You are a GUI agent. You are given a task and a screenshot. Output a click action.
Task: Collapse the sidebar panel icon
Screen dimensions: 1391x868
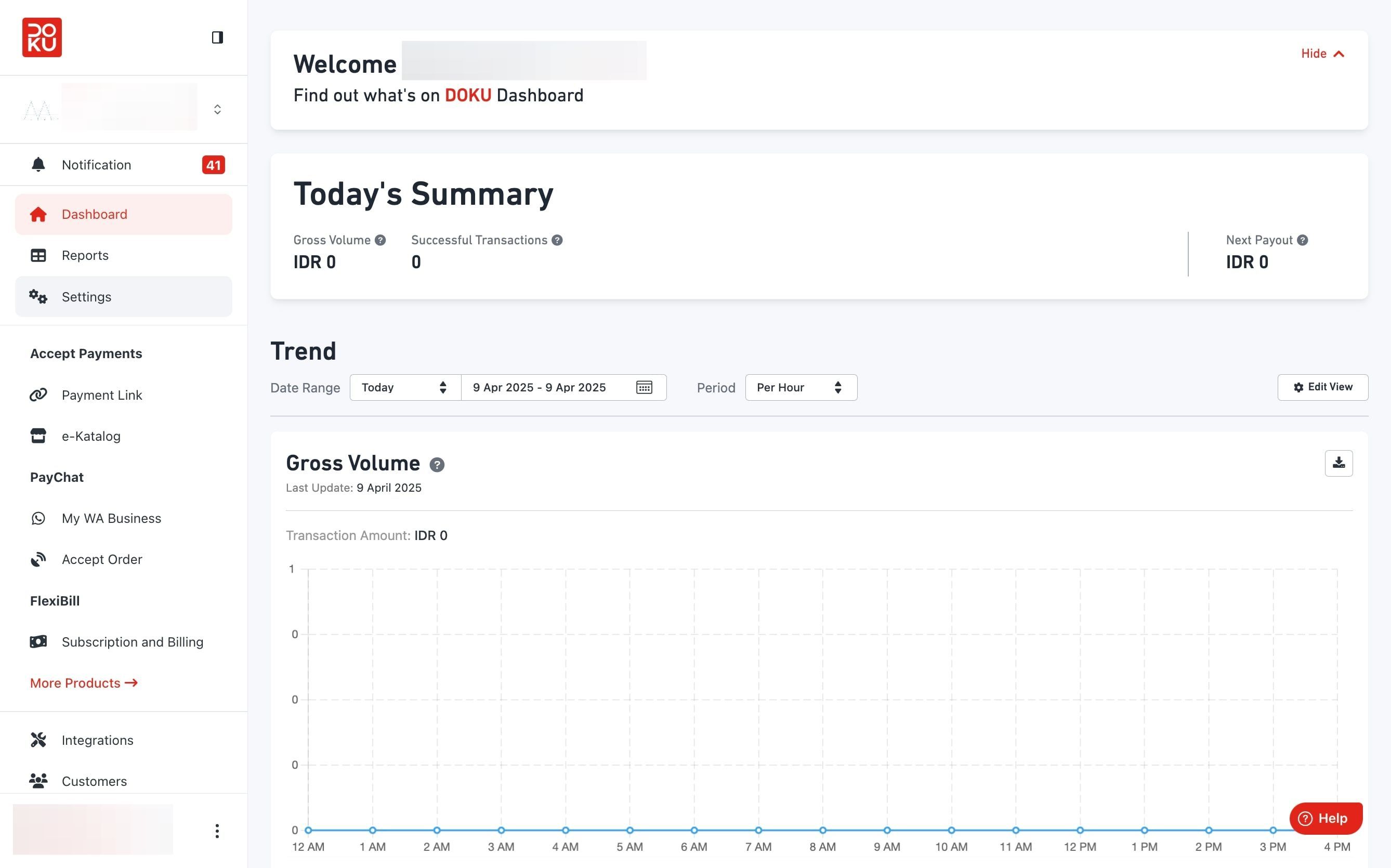click(217, 37)
